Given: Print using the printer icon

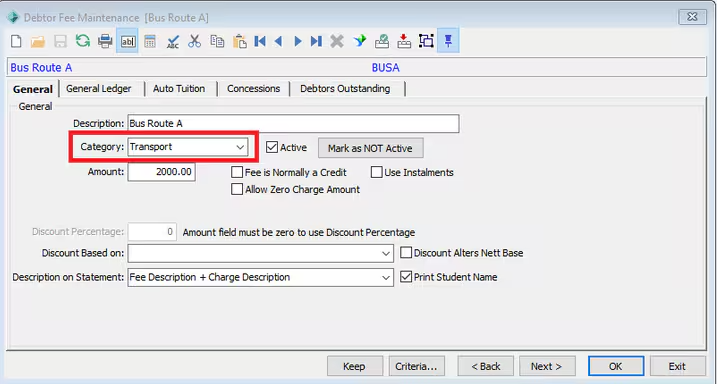Looking at the screenshot, I should point(105,41).
